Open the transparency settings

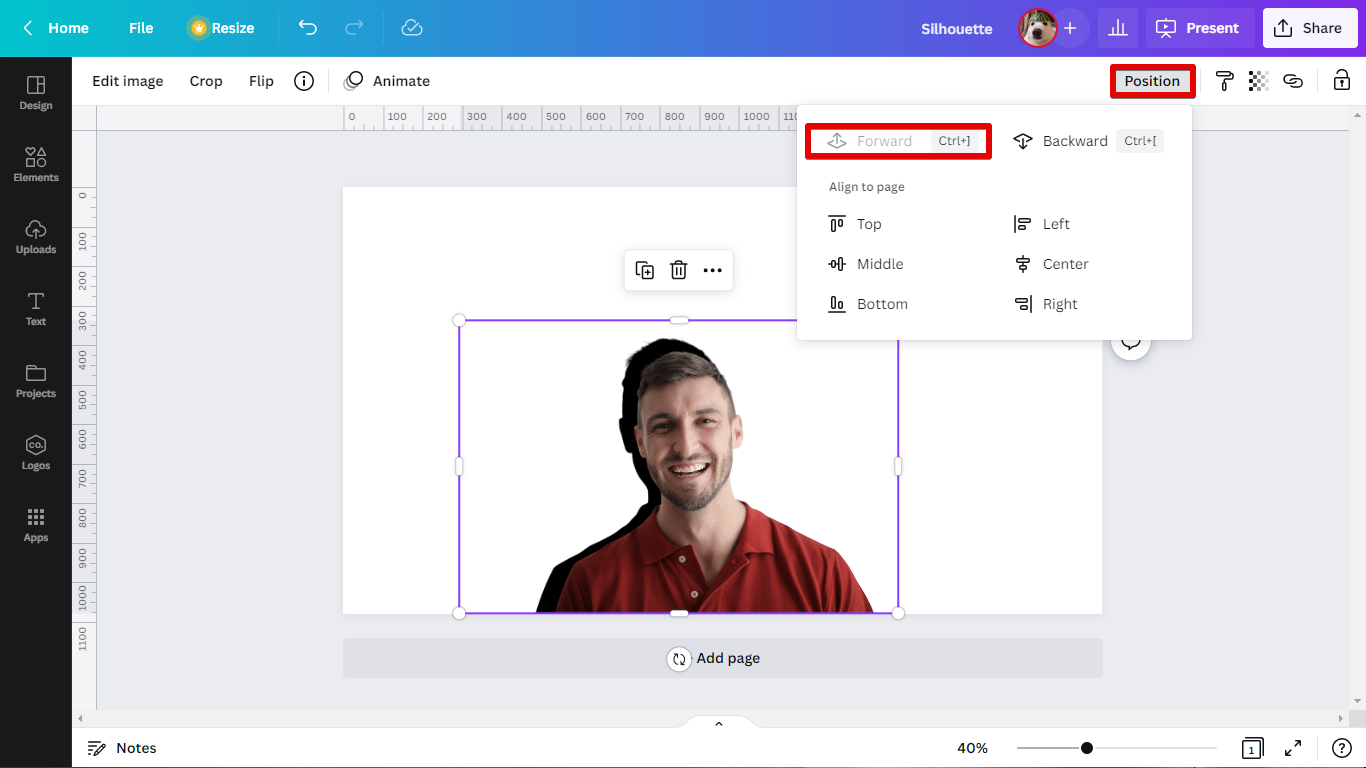[x=1257, y=81]
